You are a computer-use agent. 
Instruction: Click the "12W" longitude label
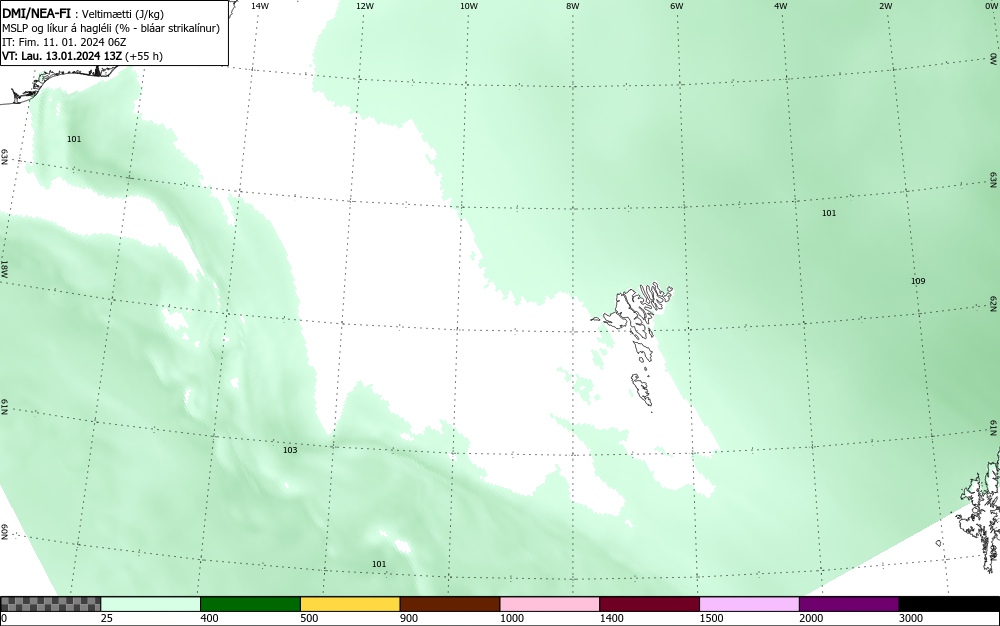point(365,6)
